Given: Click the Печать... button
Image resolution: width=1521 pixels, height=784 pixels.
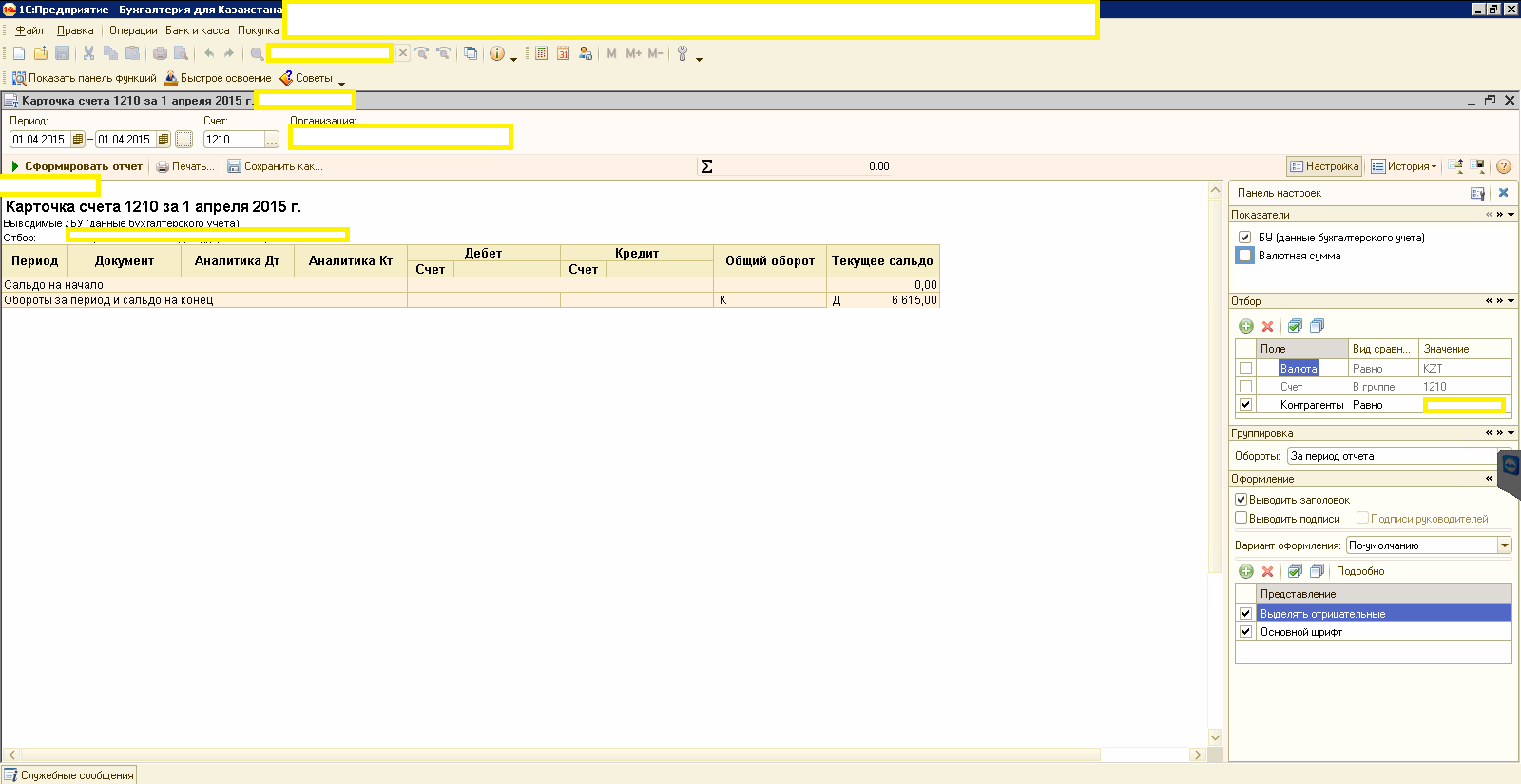Looking at the screenshot, I should pos(185,166).
